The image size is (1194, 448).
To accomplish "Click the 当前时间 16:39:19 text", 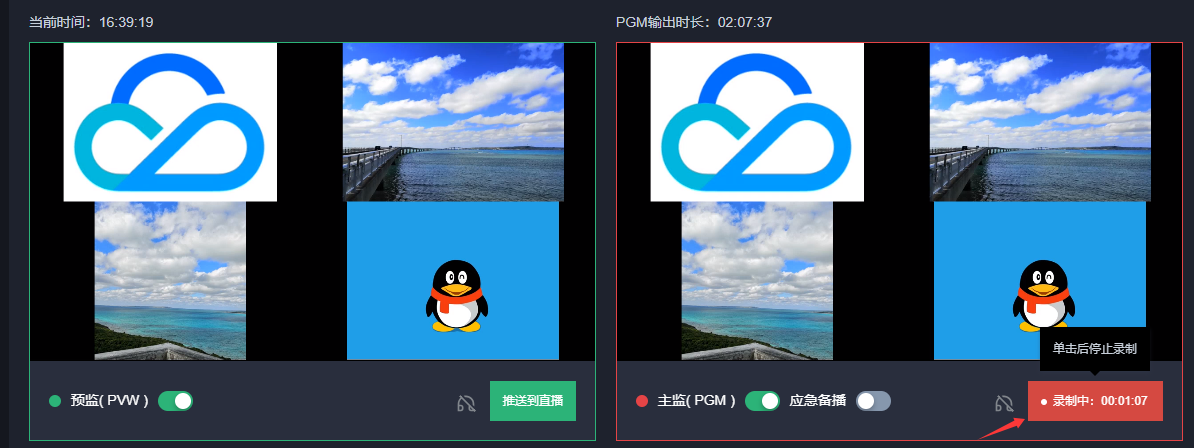I will click(x=91, y=22).
